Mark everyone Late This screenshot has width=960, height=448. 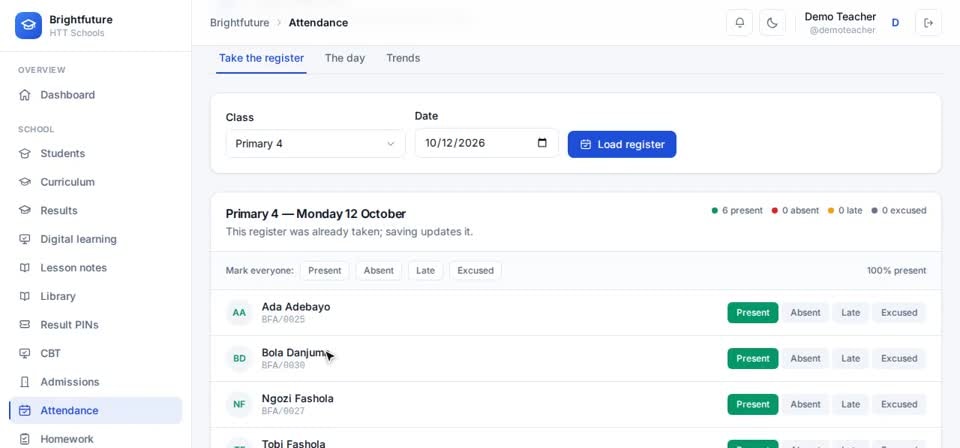(426, 271)
